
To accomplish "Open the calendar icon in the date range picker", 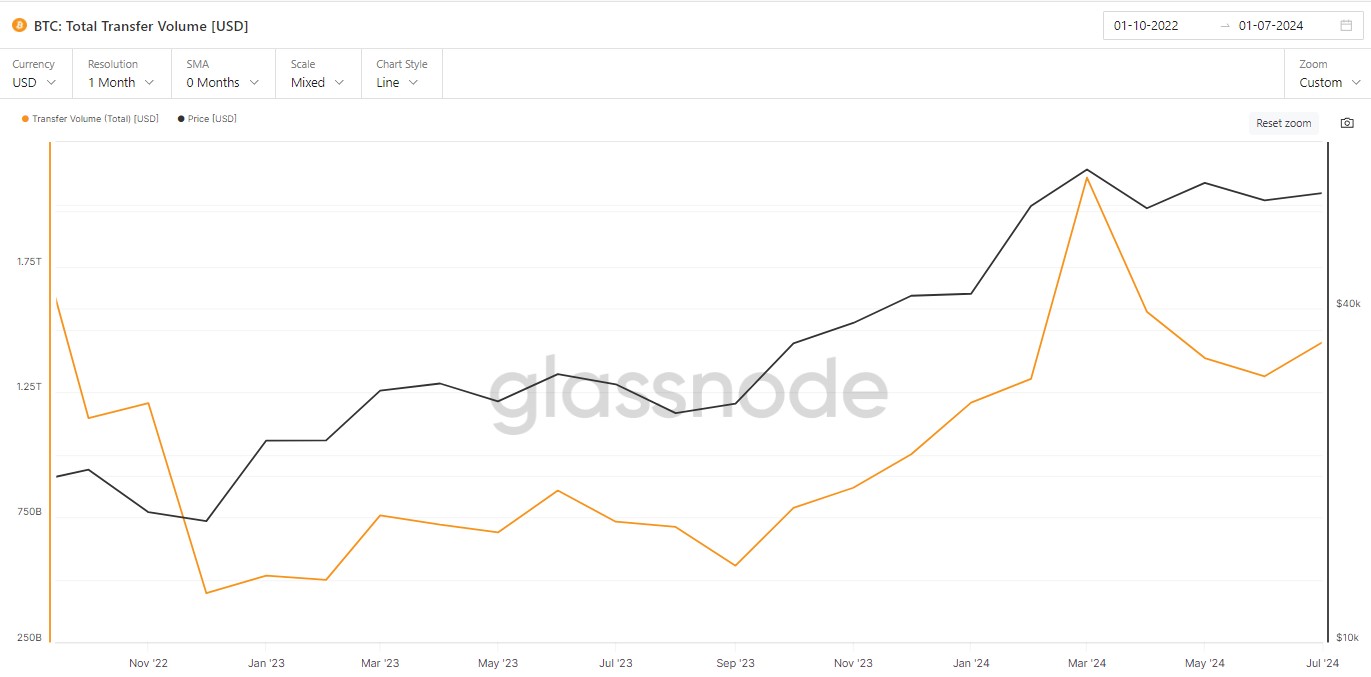I will pyautogui.click(x=1344, y=25).
